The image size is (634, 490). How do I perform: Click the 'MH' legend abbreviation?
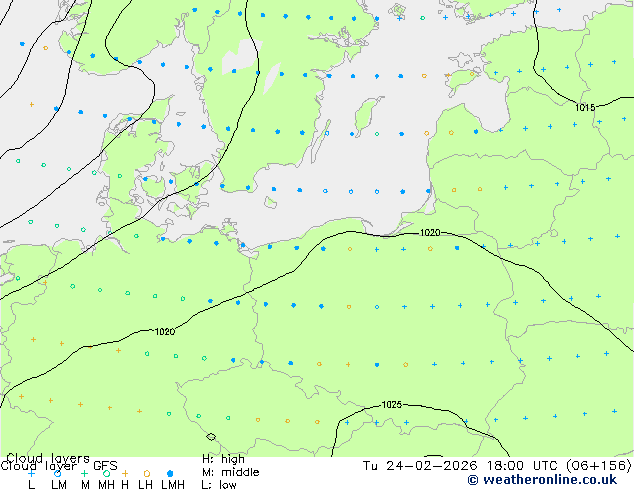pyautogui.click(x=106, y=485)
